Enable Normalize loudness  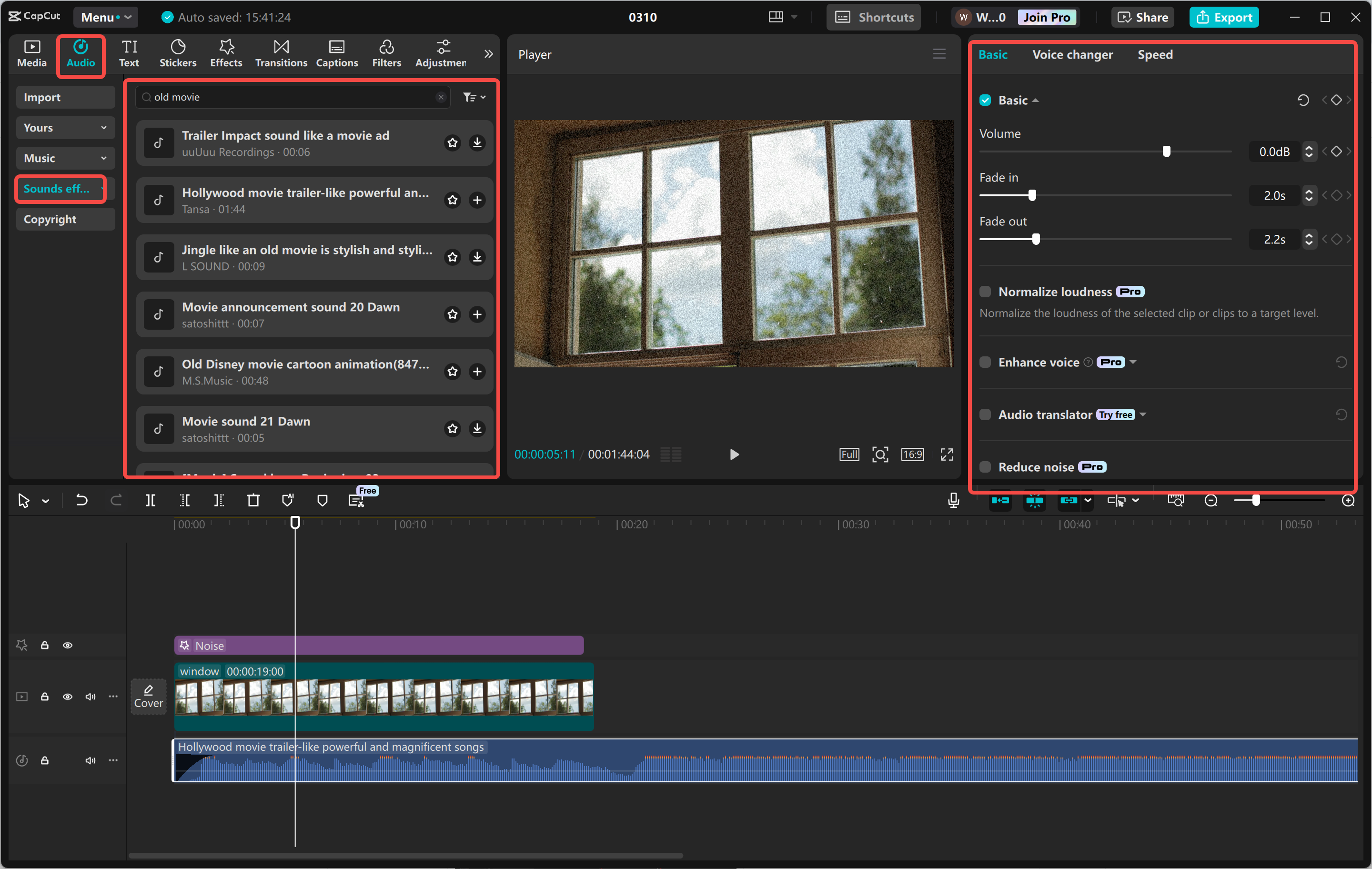(985, 291)
